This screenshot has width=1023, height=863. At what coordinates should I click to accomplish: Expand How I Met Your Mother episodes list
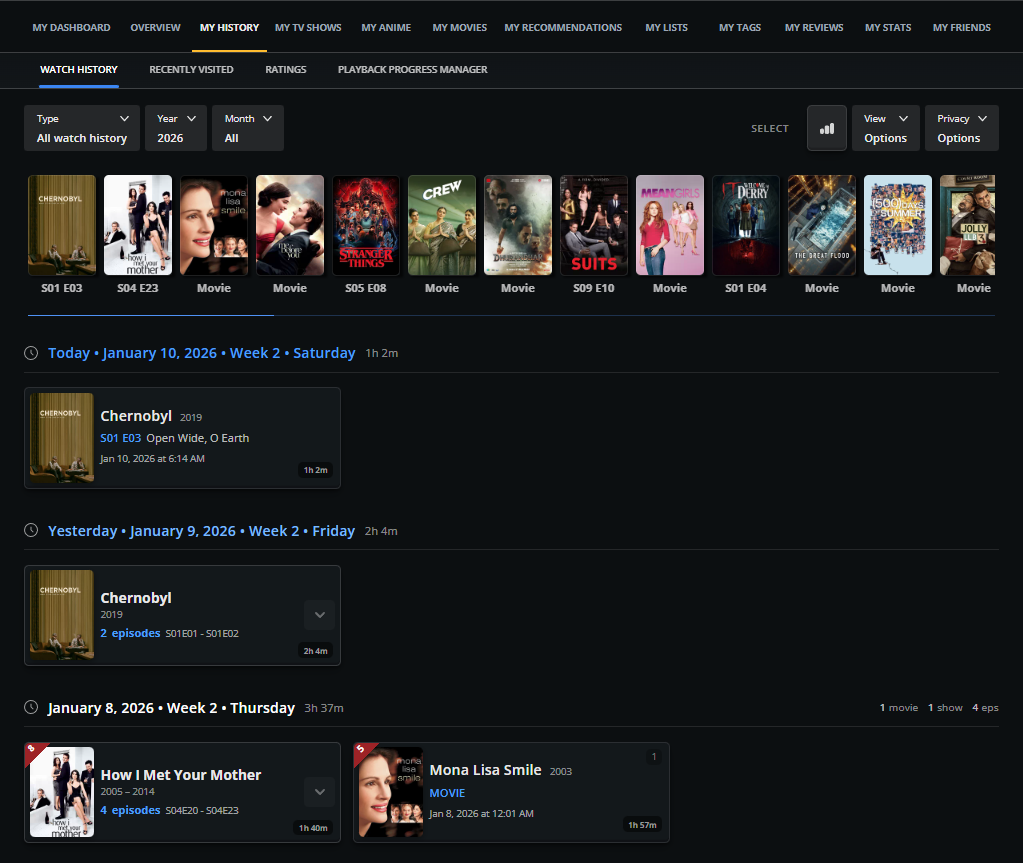click(x=319, y=792)
